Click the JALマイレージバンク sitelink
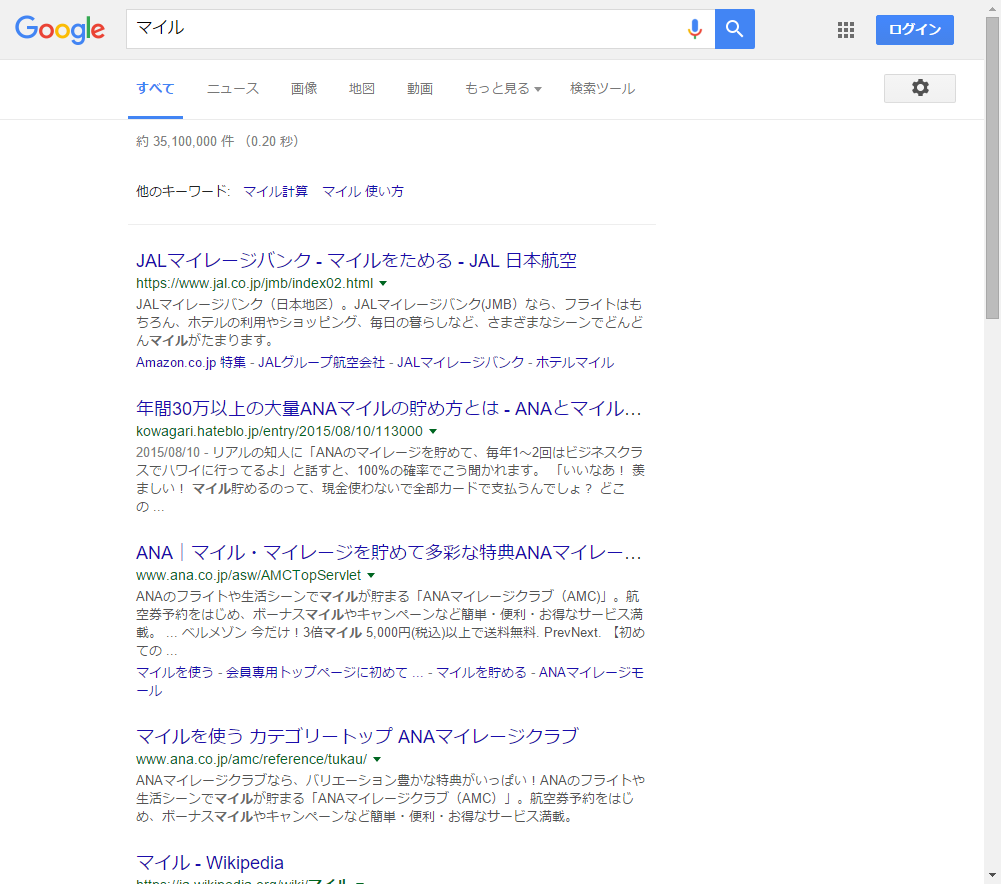This screenshot has height=884, width=1001. (460, 363)
